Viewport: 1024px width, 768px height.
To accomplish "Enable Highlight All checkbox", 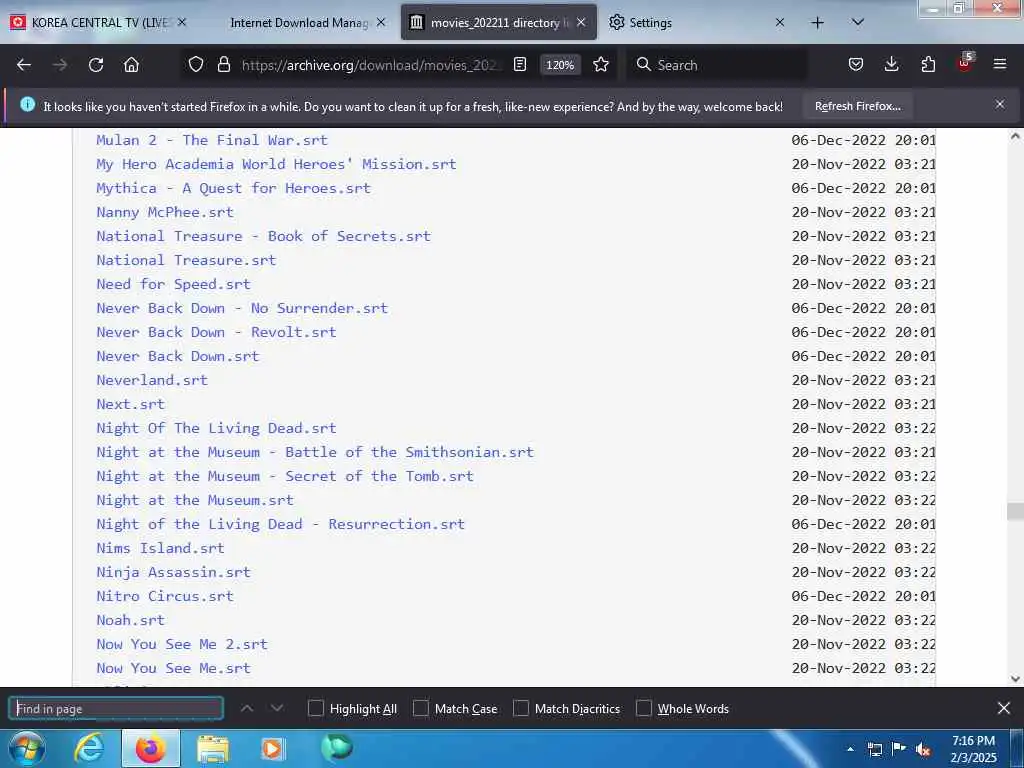I will click(315, 708).
